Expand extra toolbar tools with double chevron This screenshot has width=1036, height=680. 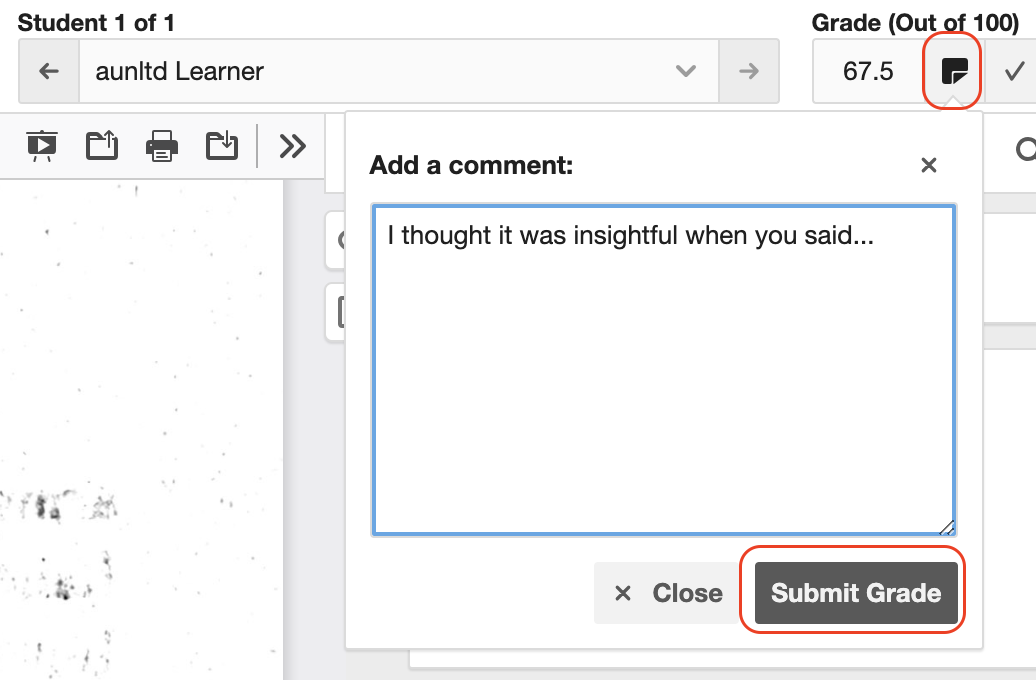tap(292, 145)
